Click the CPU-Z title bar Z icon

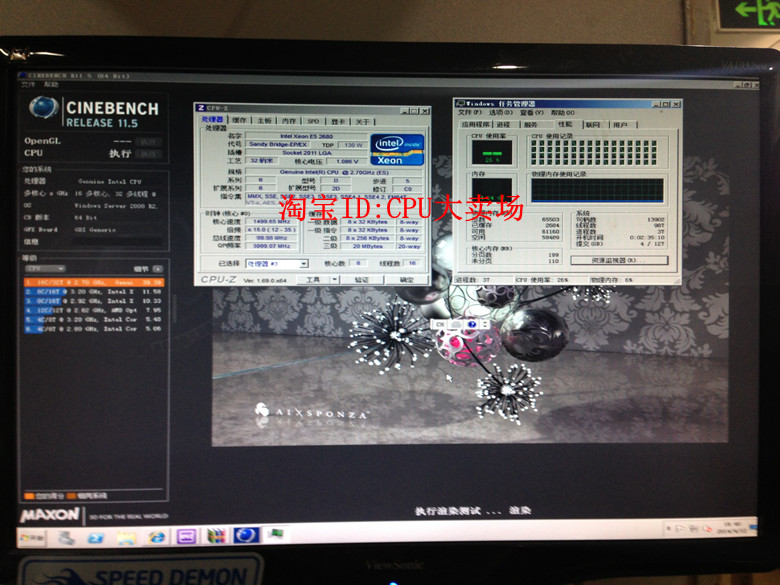(200, 108)
